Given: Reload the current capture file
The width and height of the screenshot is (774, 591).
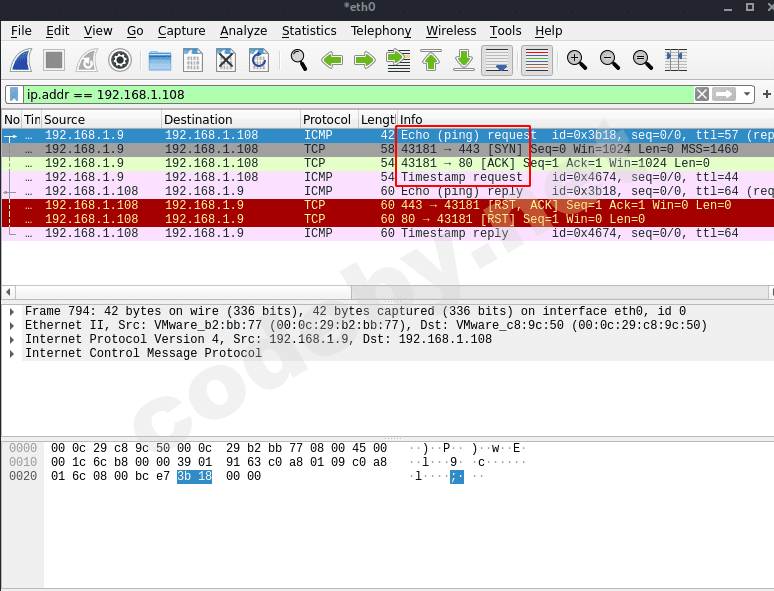Looking at the screenshot, I should coord(259,60).
